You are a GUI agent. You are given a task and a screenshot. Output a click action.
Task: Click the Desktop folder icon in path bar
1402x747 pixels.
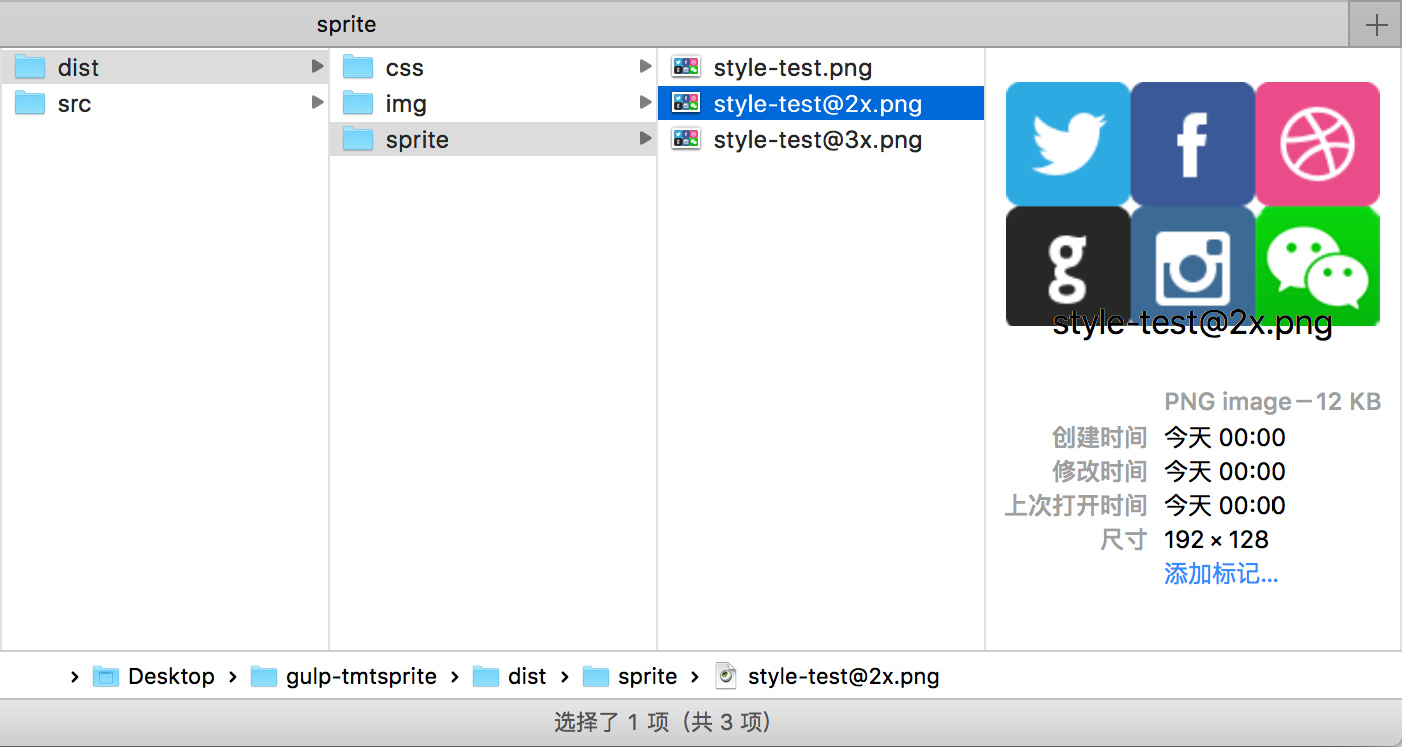[x=106, y=677]
